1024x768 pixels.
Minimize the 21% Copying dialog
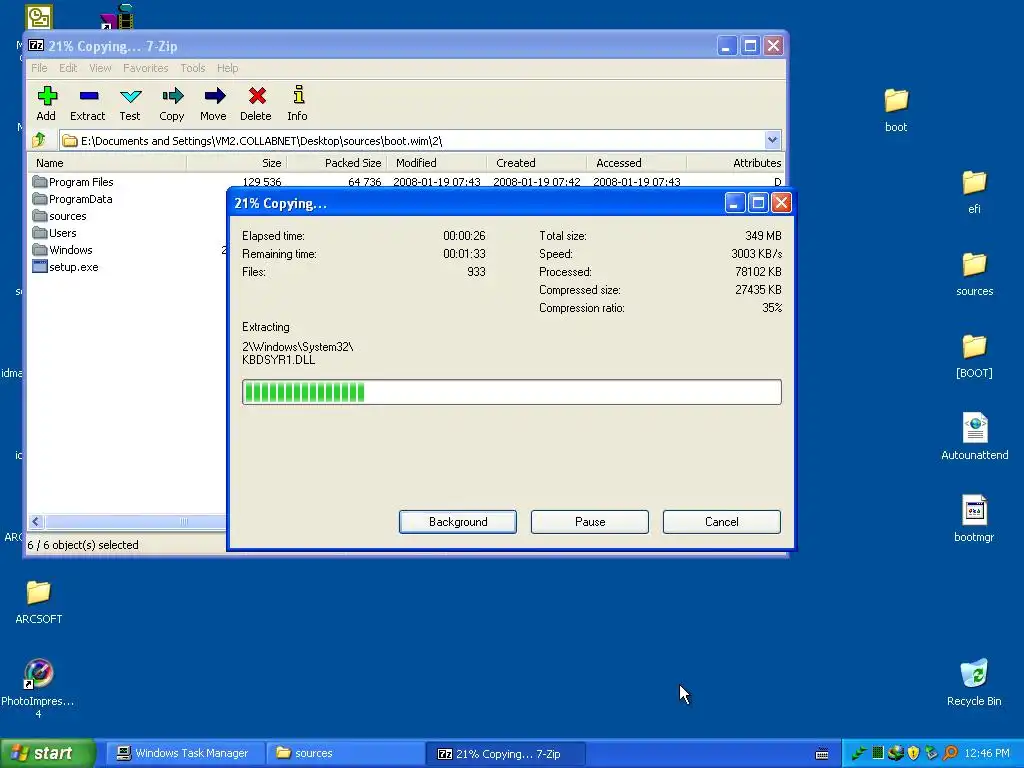pos(735,203)
